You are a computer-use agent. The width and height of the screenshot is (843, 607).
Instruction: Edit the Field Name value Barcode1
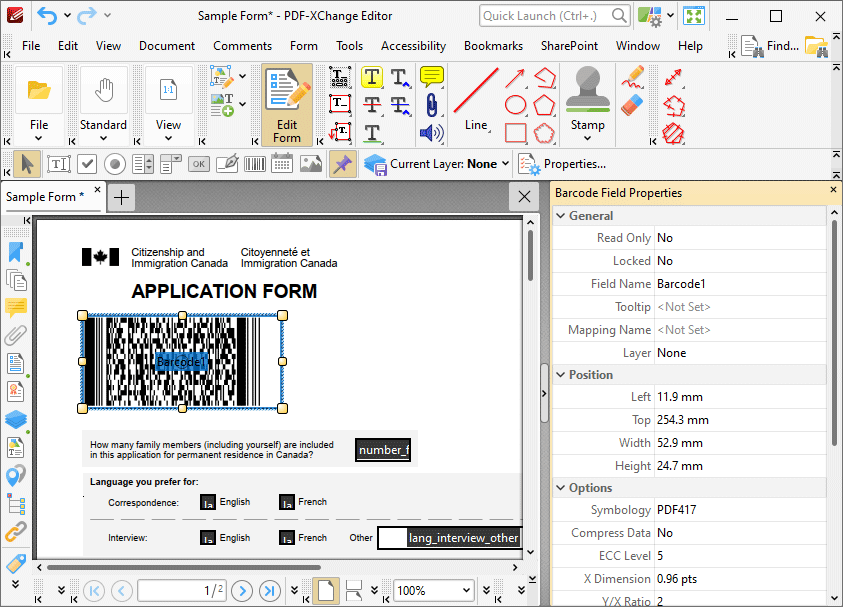(740, 284)
